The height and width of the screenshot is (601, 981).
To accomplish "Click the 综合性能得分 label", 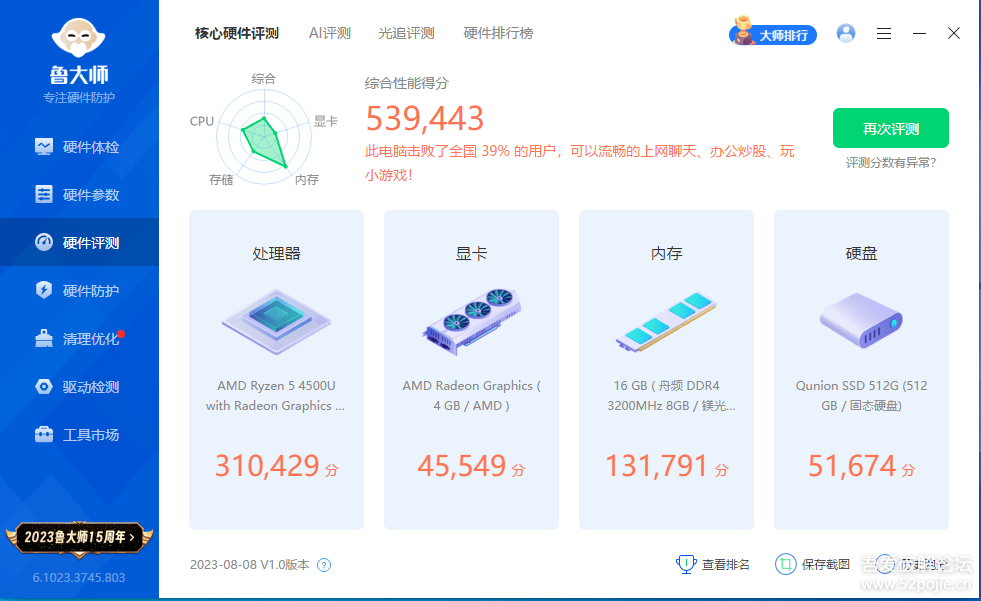I will (x=407, y=83).
